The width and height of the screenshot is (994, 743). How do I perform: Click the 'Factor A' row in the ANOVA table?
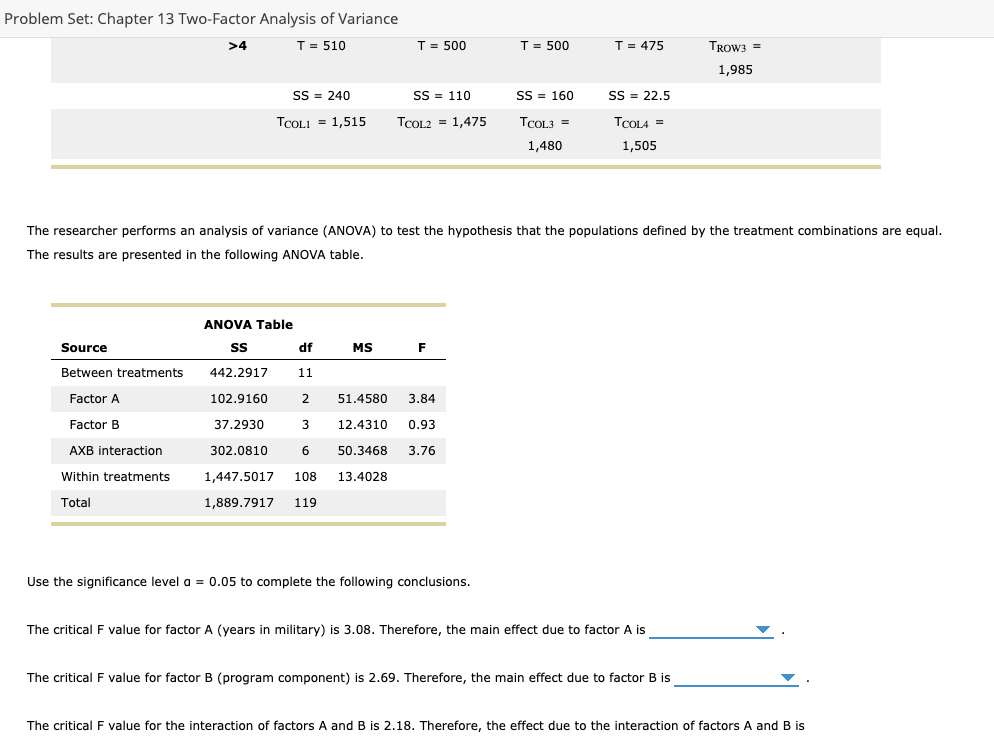click(95, 398)
